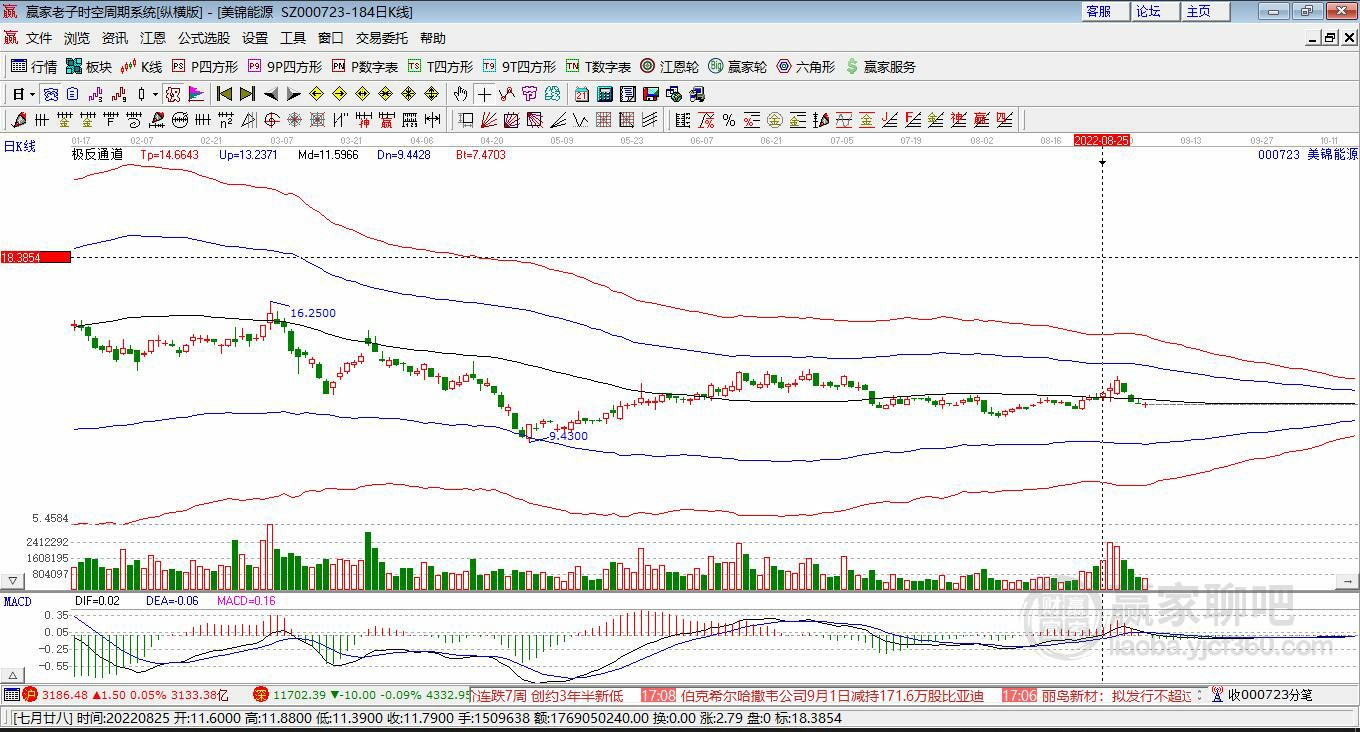Launch the 赢家轮 wheel tool
The height and width of the screenshot is (732, 1360).
coord(738,67)
